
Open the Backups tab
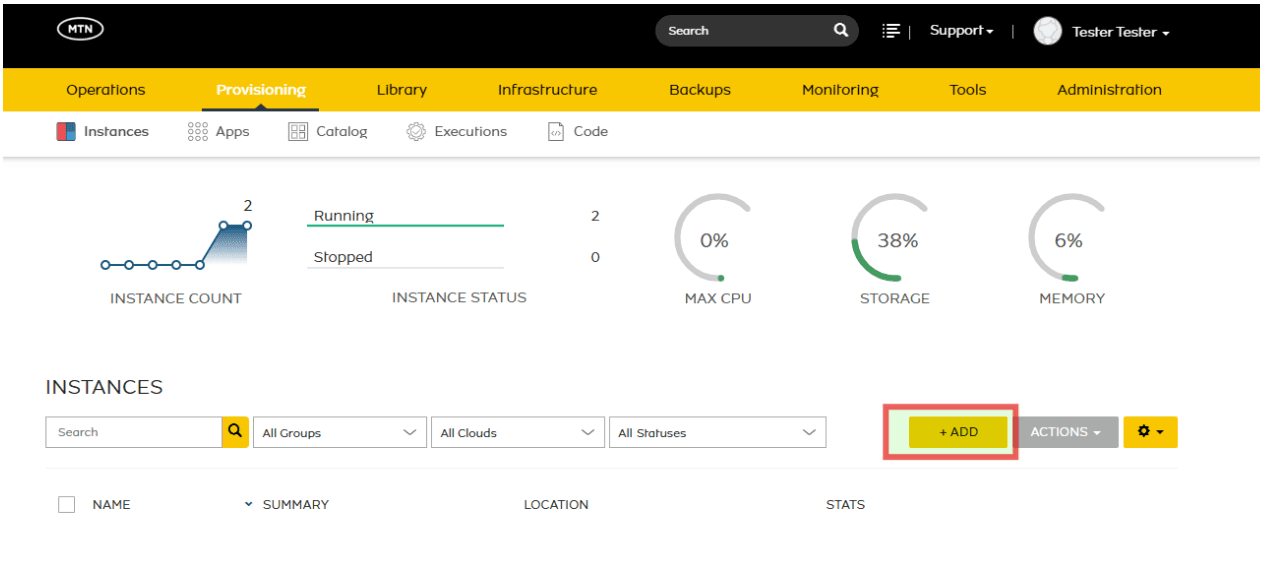tap(700, 90)
